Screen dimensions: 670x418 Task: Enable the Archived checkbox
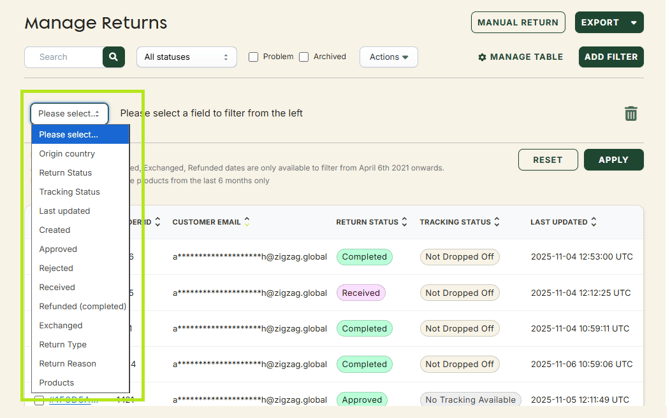point(304,57)
